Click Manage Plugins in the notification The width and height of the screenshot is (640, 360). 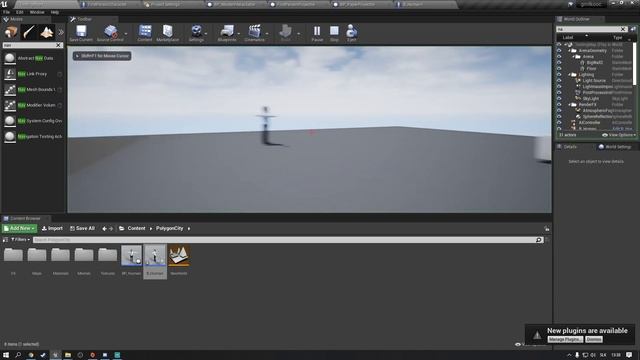[x=565, y=340]
